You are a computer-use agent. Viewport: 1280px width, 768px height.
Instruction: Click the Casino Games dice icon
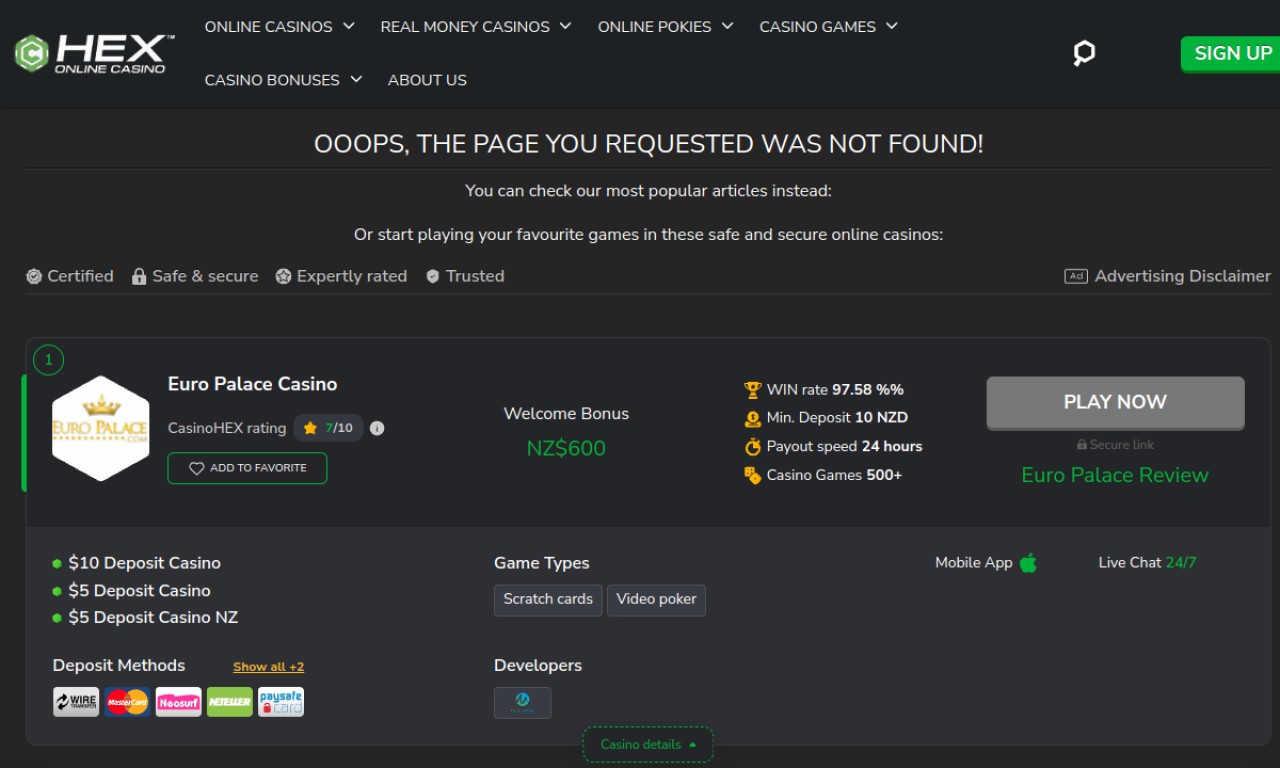753,475
